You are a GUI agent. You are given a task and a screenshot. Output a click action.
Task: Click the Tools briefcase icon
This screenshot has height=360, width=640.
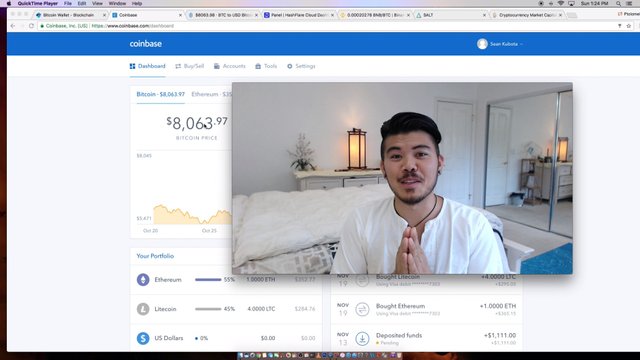(258, 66)
